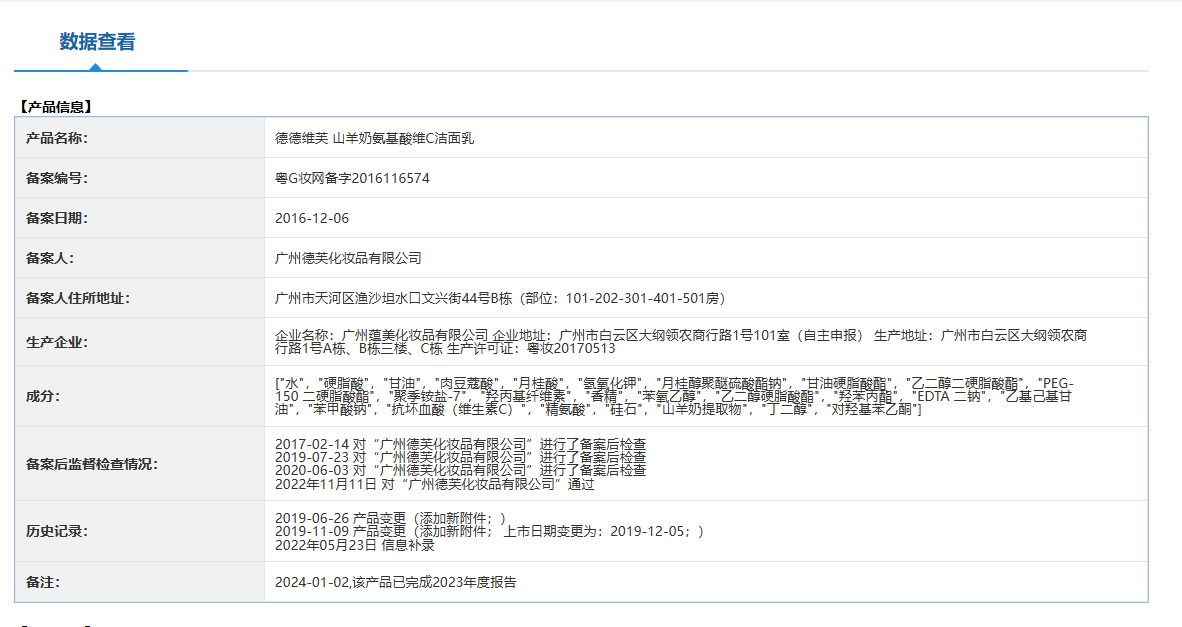
Task: Click the 2022年05月23日 信息补录 entry
Action: coord(355,545)
